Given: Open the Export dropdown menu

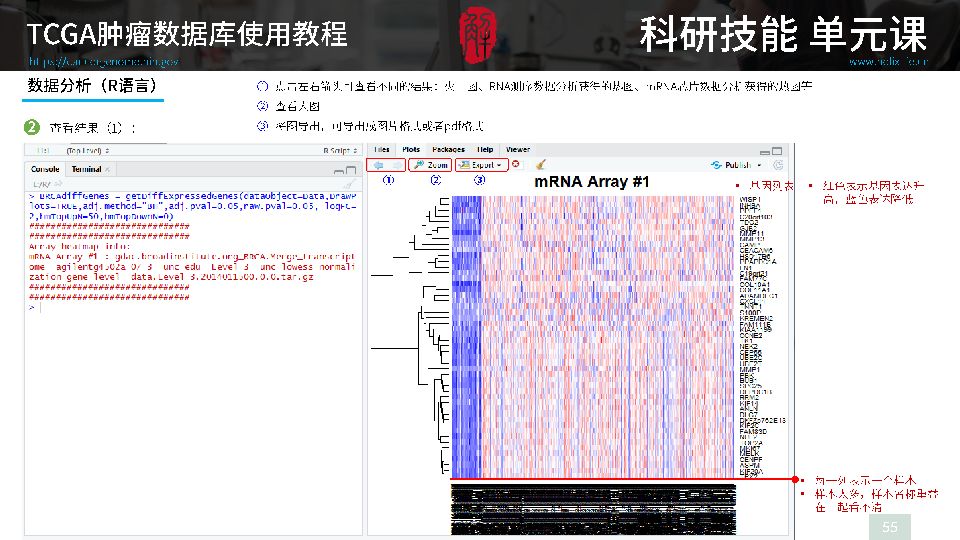Looking at the screenshot, I should click(x=481, y=165).
